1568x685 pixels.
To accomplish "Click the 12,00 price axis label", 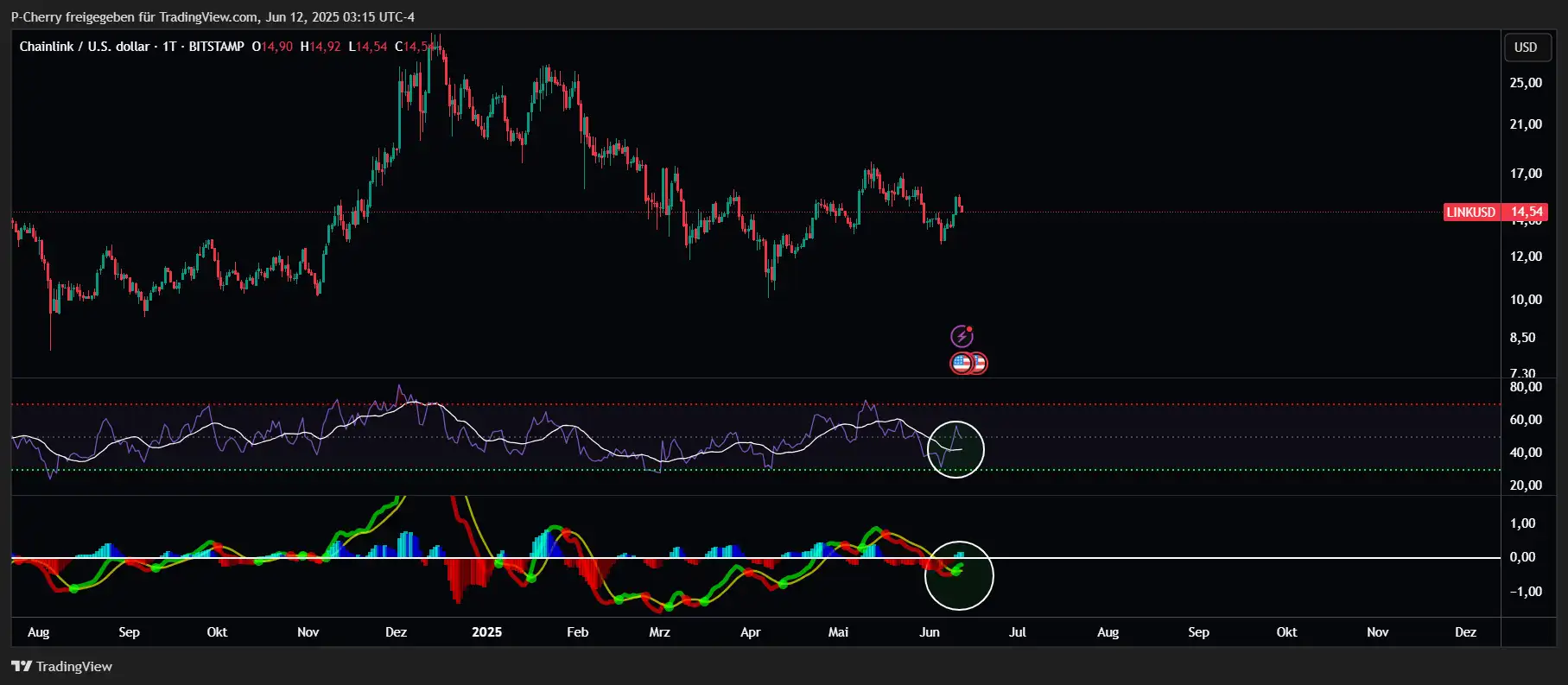I will [1526, 257].
